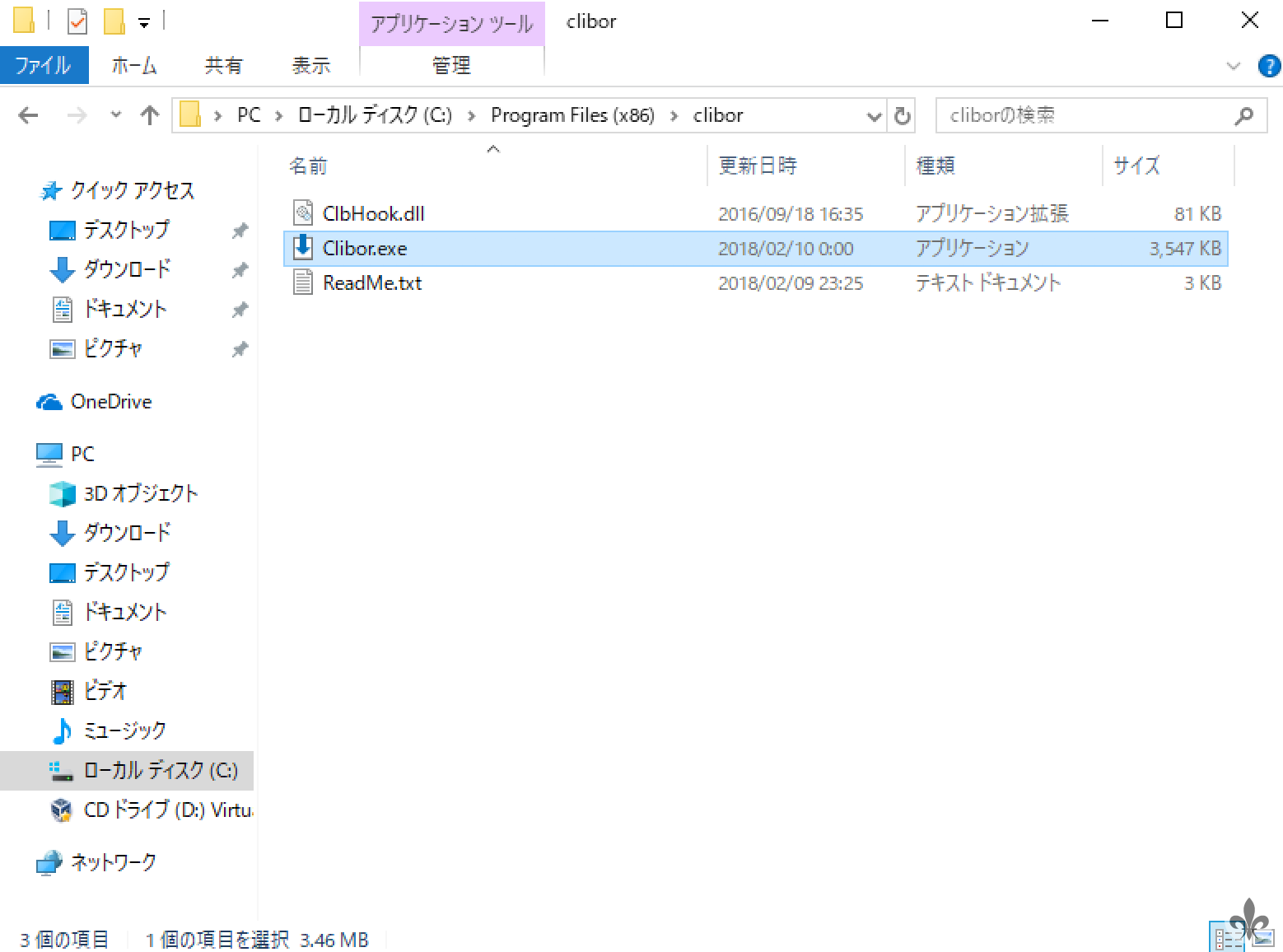Expand the ribbon with the chevron

point(1233,66)
